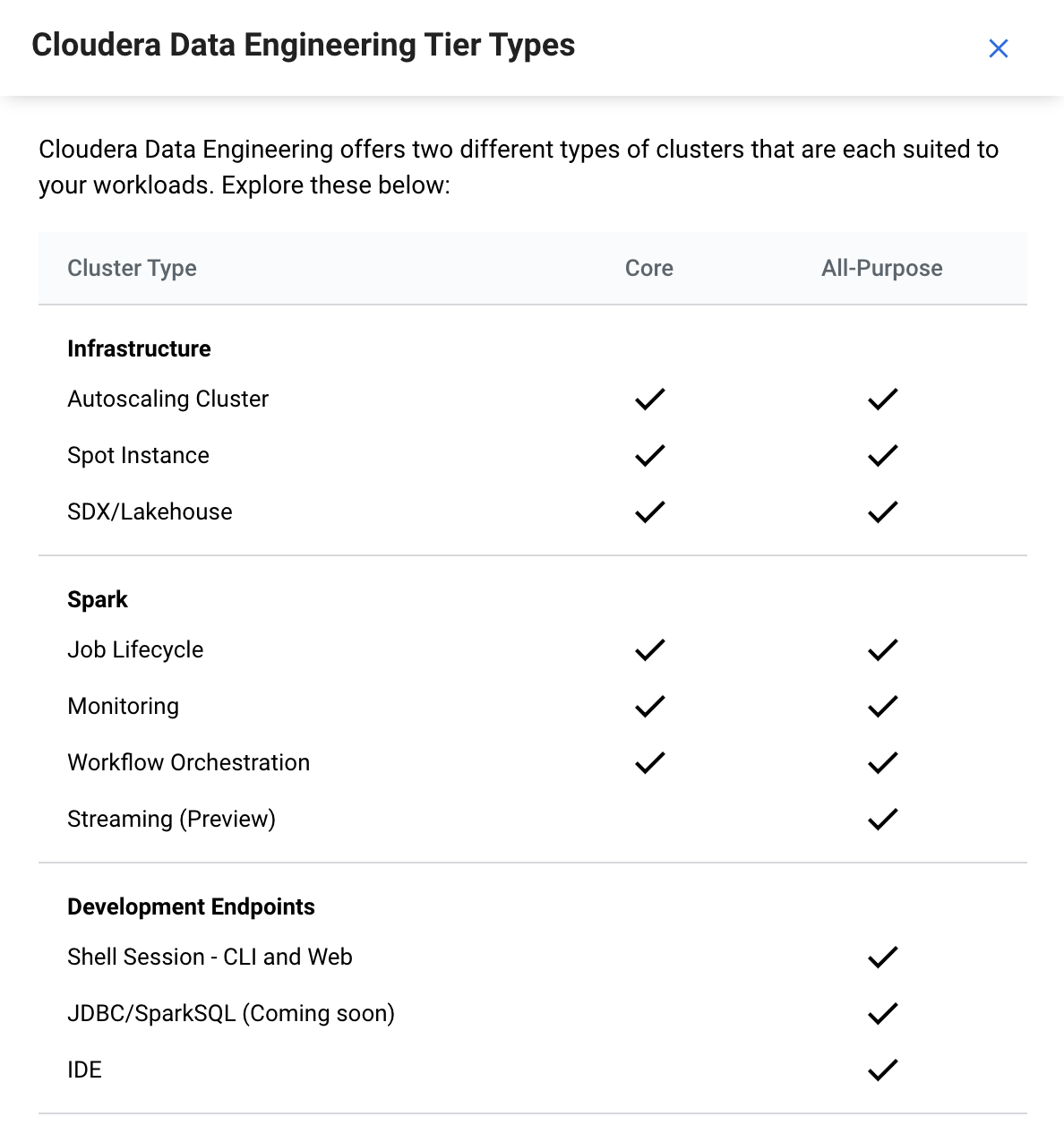Click the Development Endpoints section heading
Screen dimensions: 1064x1134
191,906
